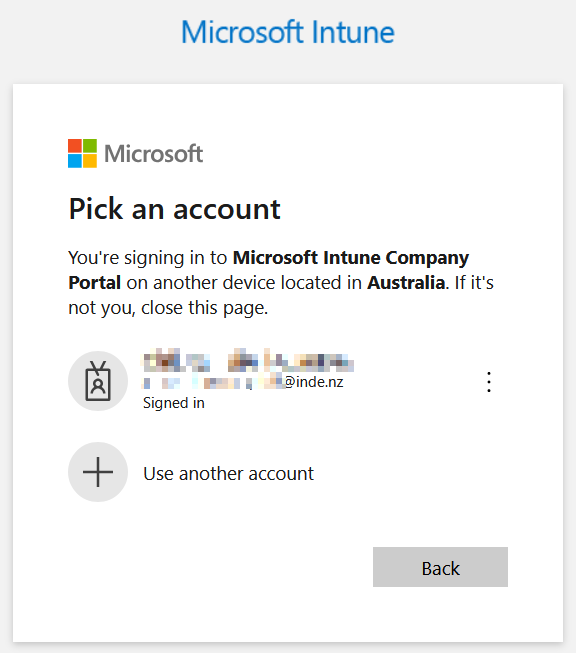Click the "Pick an account" heading
Viewport: 576px width, 653px height.
[175, 209]
